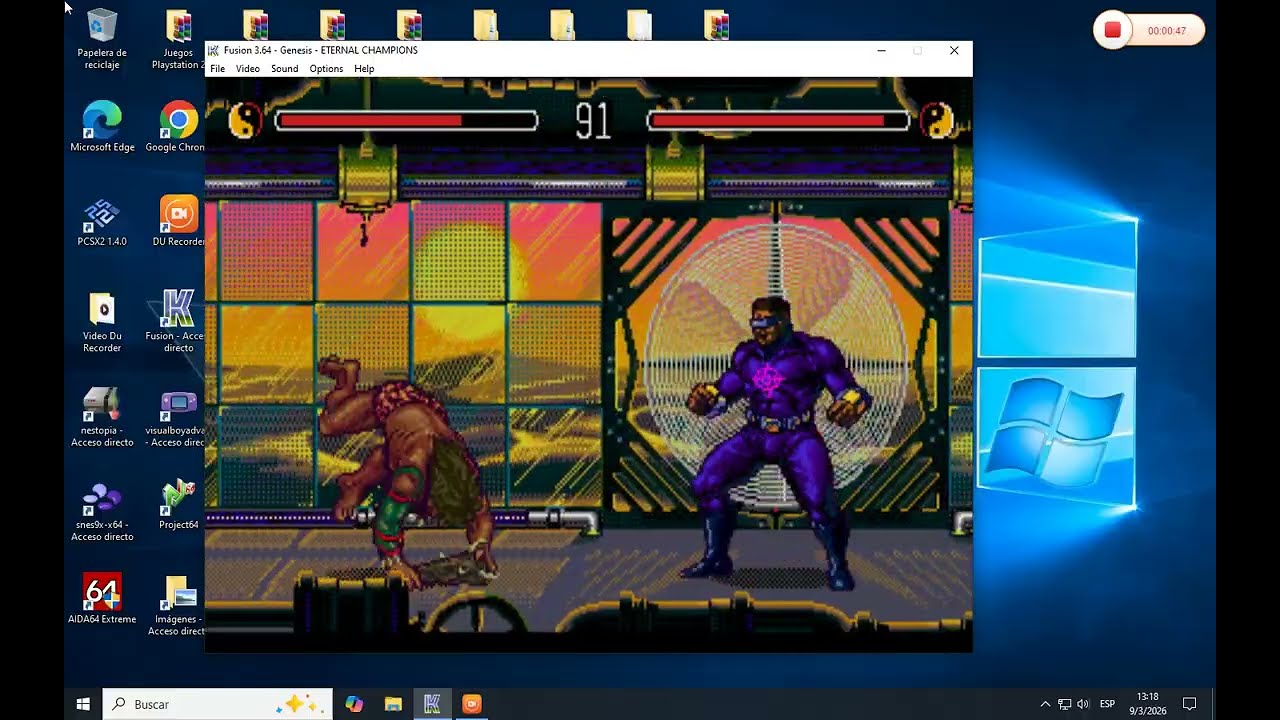Switch the ESP input language indicator
The height and width of the screenshot is (720, 1280).
click(x=1107, y=704)
